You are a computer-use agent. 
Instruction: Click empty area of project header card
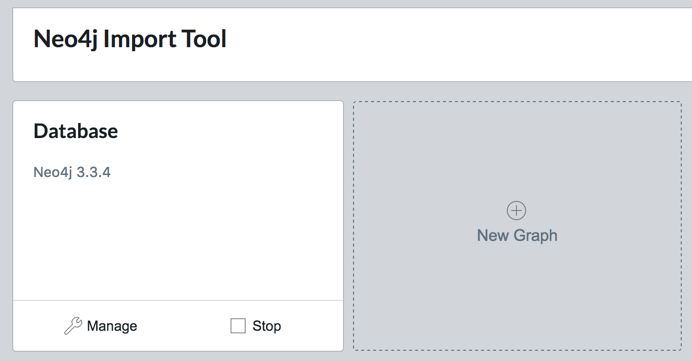click(441, 44)
